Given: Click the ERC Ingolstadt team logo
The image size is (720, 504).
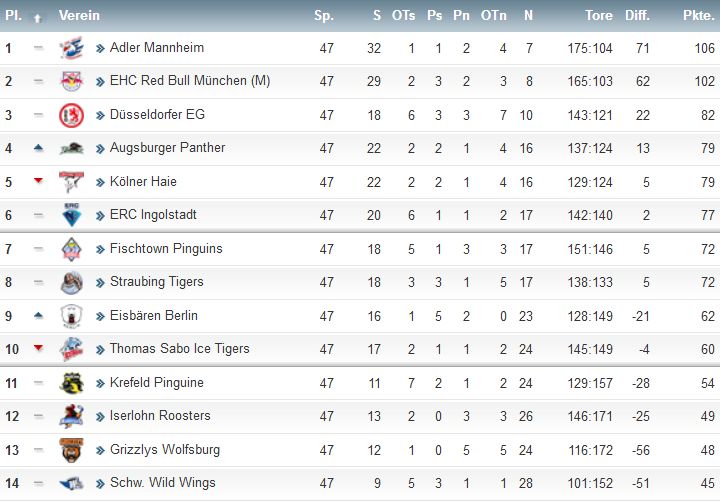Looking at the screenshot, I should (x=72, y=215).
